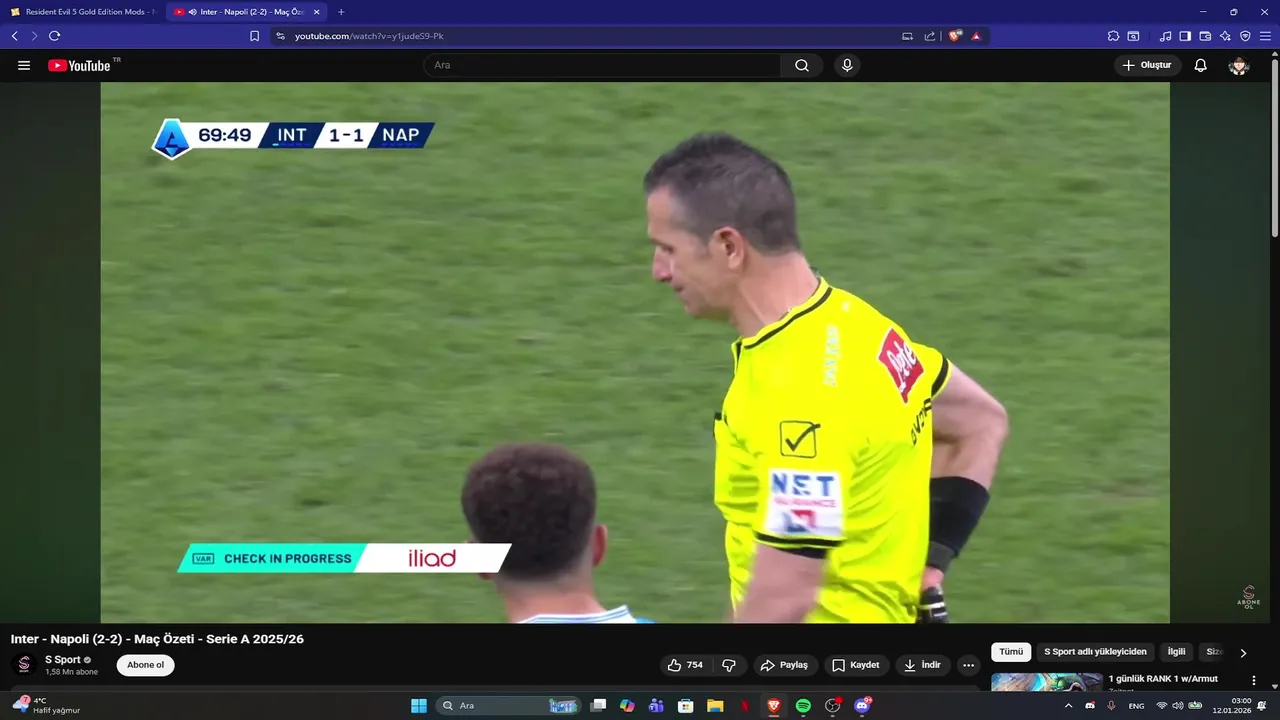Open the Brave Shields lion icon
Image resolution: width=1280 pixels, height=720 pixels.
[955, 36]
